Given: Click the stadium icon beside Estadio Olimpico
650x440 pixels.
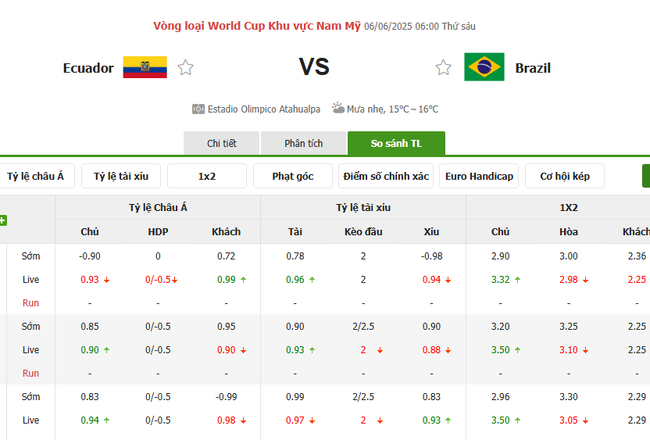Looking at the screenshot, I should coord(199,109).
